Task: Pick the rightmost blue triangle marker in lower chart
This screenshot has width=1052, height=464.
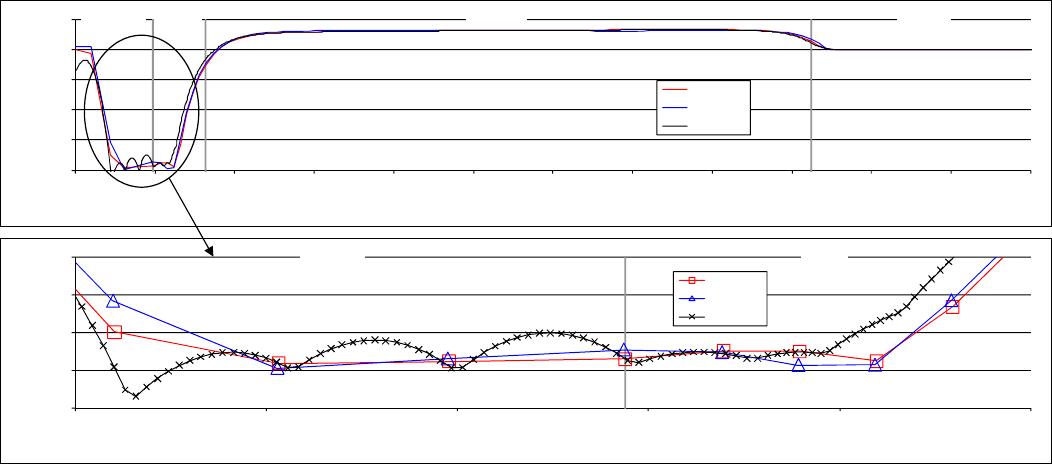Action: (x=952, y=300)
